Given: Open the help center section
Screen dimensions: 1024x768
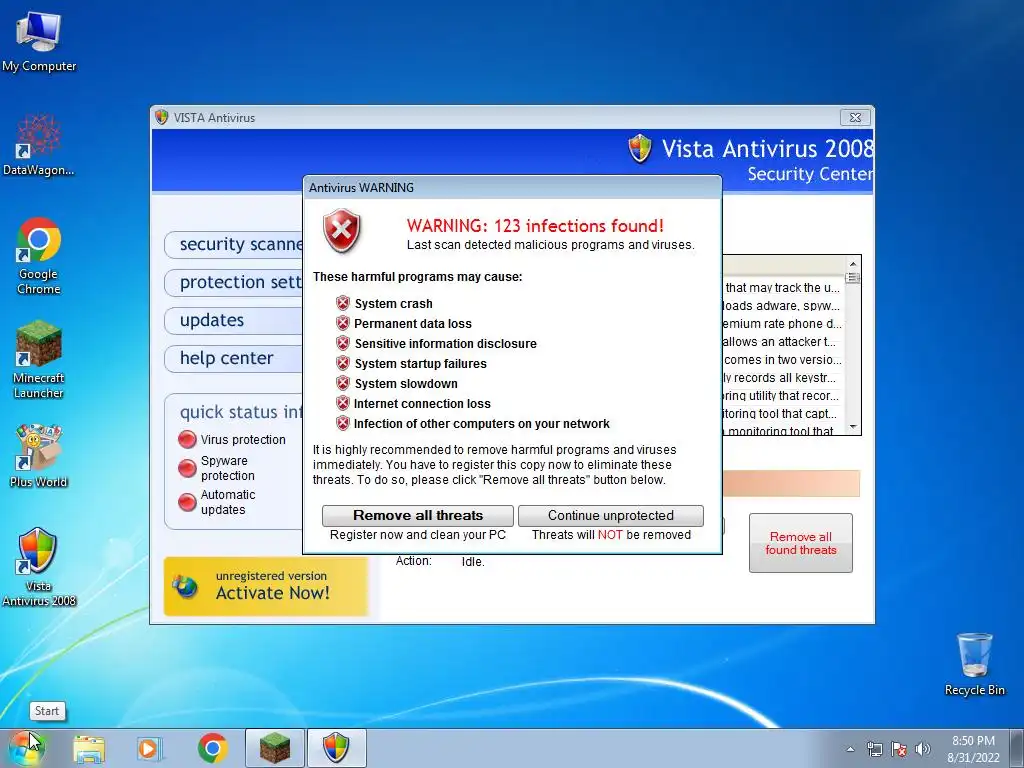Looking at the screenshot, I should point(234,358).
